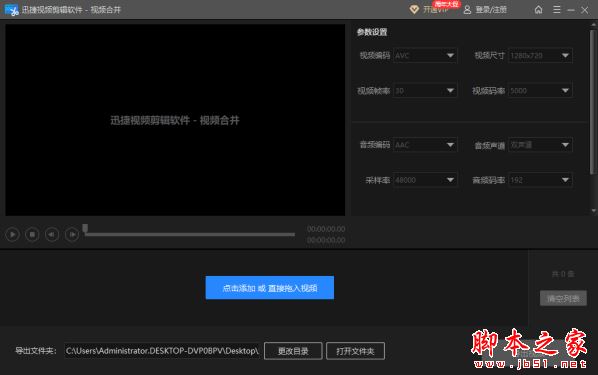The height and width of the screenshot is (375, 598).
Task: Open the 音频码率 192 dropdown
Action: pos(540,180)
